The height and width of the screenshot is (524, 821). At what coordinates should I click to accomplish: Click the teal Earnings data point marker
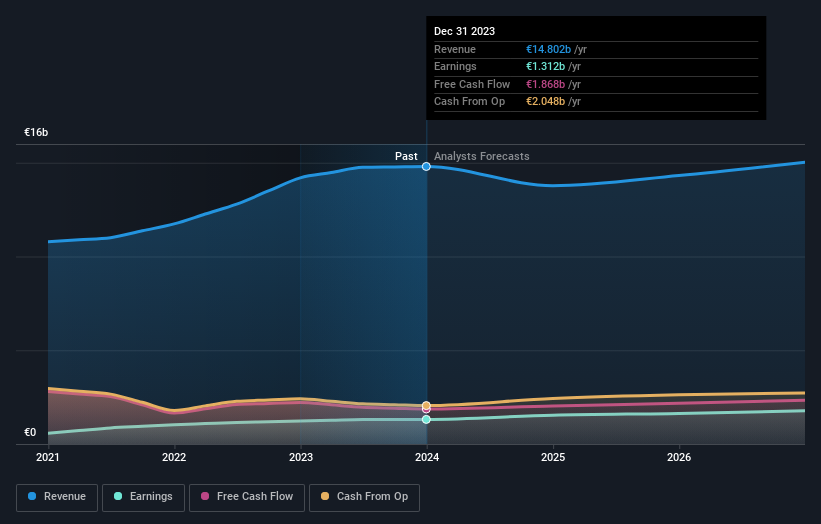[x=426, y=419]
